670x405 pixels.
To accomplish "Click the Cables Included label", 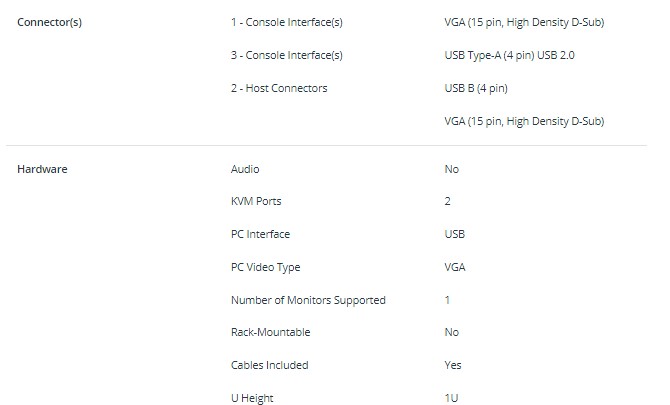I will (269, 365).
